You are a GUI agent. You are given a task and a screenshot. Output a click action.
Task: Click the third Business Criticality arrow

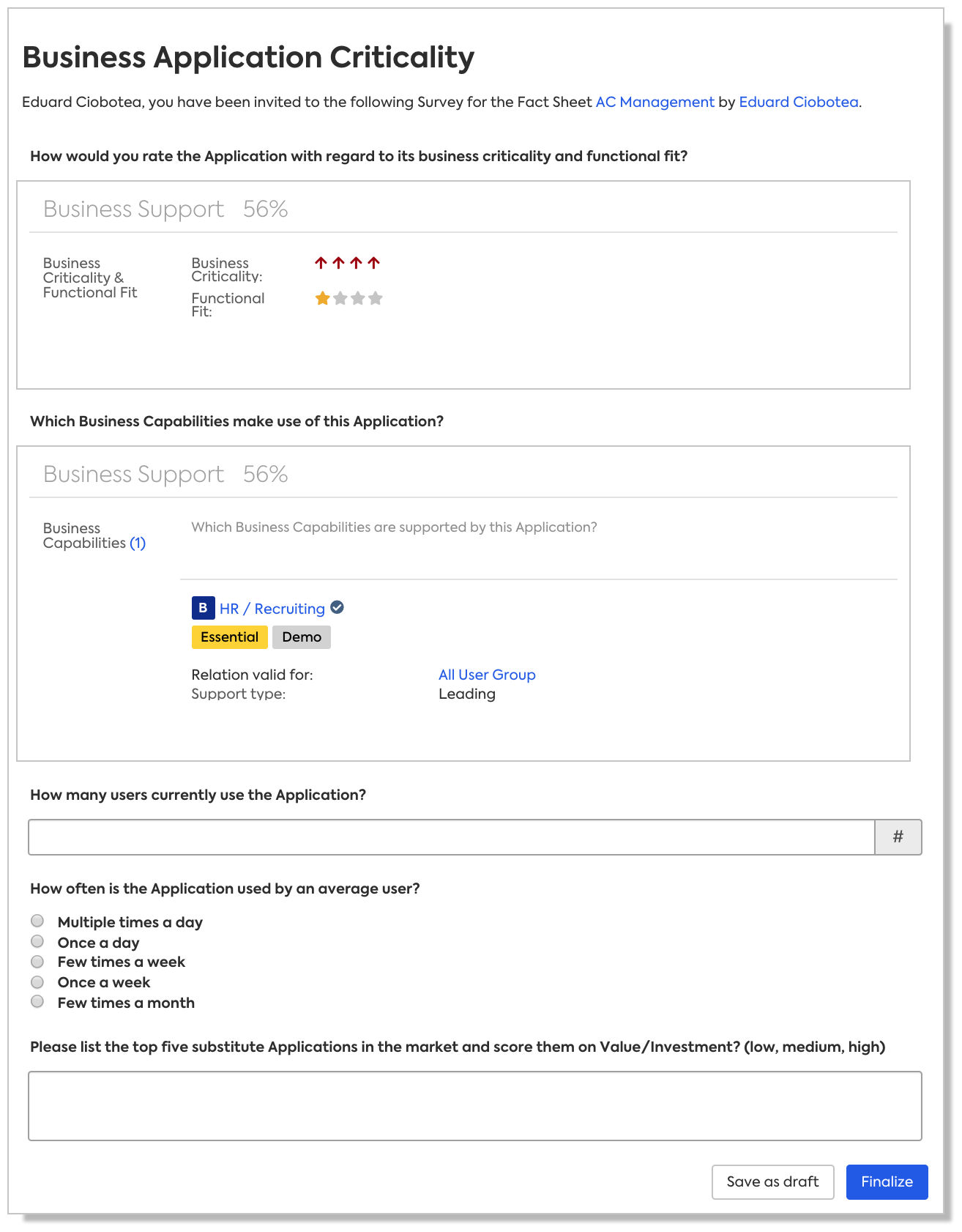356,262
